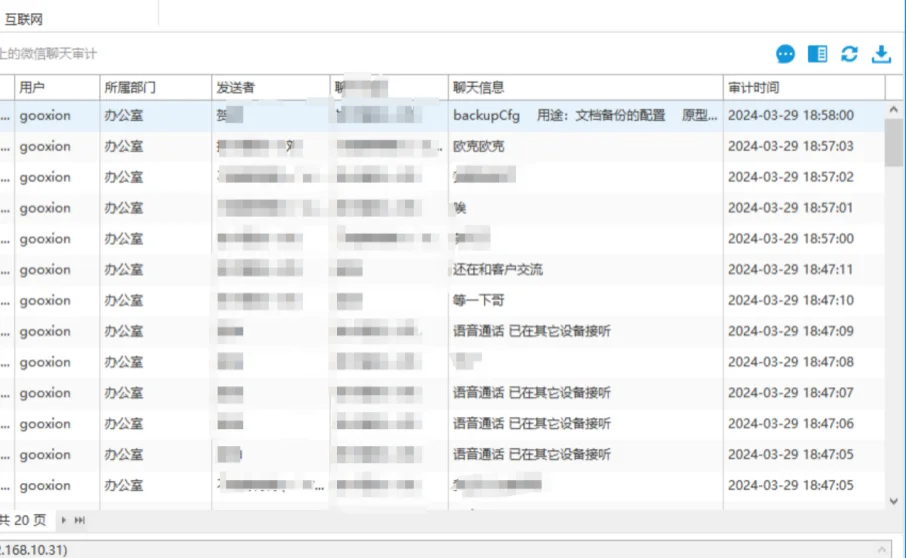Sort by the 审计时间 column header
912x558 pixels.
coord(804,87)
